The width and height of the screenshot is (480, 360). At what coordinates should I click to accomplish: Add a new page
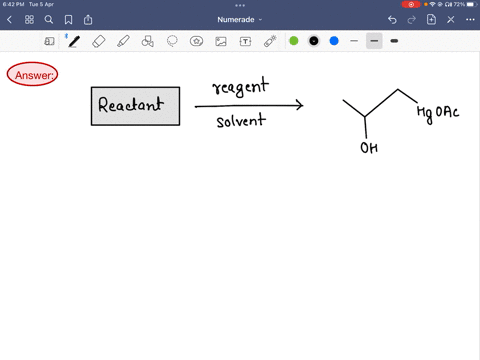pos(431,20)
